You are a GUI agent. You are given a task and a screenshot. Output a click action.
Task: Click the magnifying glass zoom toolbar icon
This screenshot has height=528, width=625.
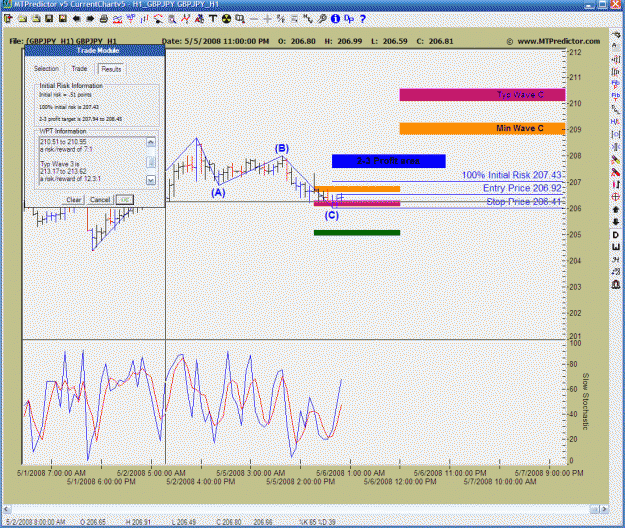172,19
